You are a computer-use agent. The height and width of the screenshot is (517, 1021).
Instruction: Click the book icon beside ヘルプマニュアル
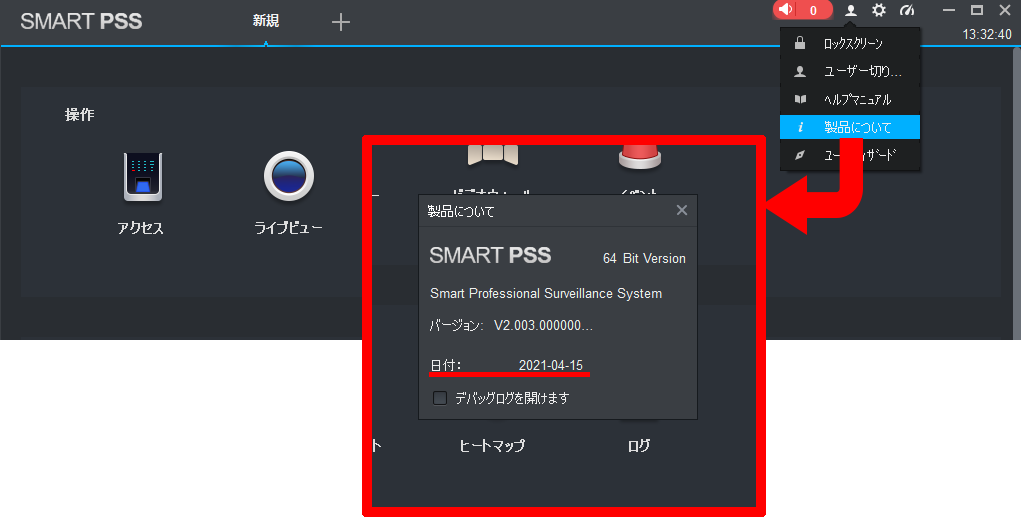799,100
